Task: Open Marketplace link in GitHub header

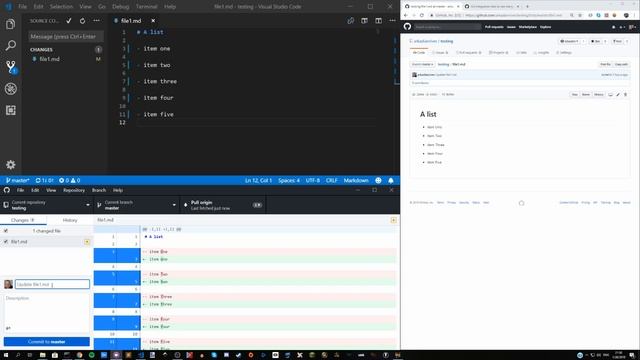Action: 528,27
